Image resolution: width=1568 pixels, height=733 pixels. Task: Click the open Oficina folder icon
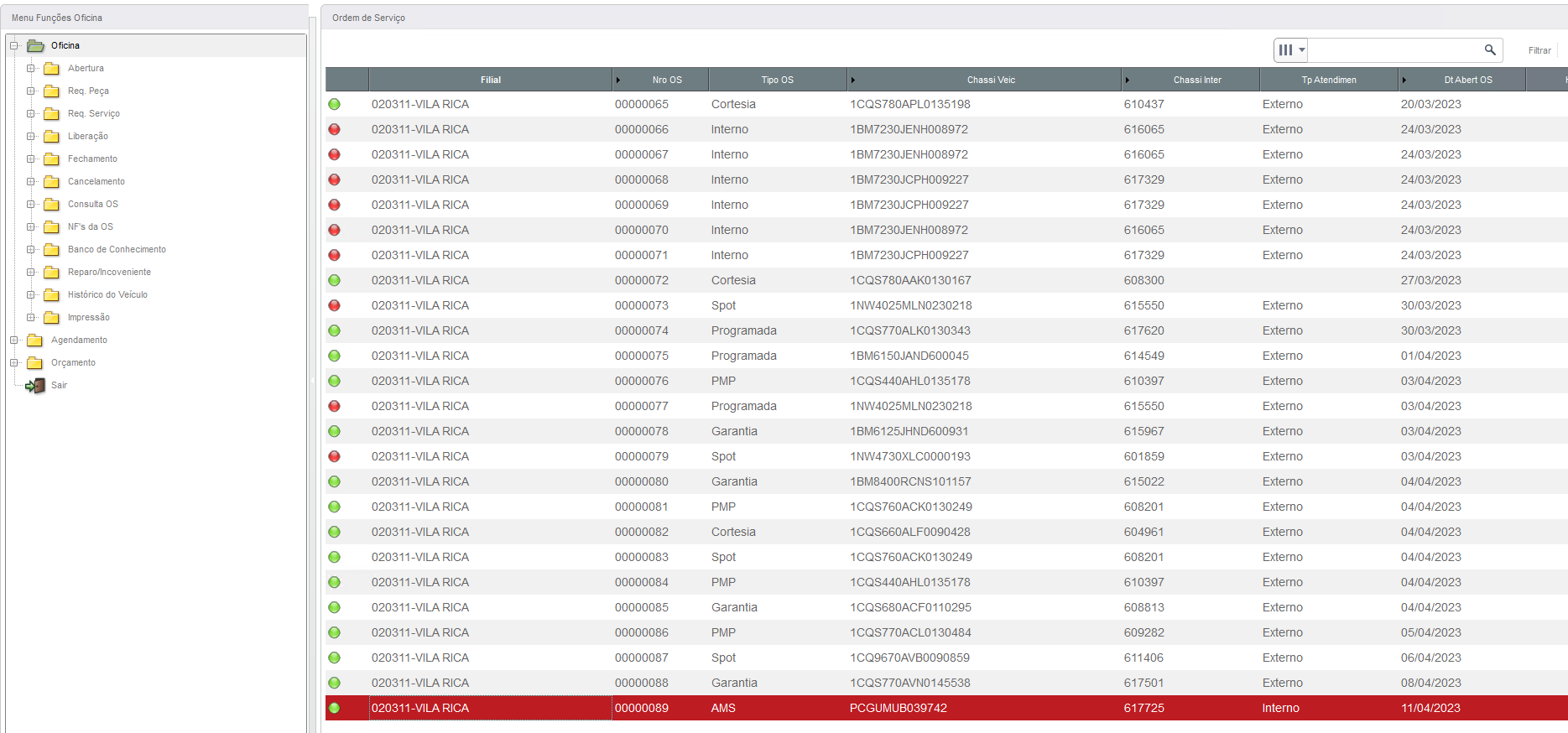click(x=35, y=46)
